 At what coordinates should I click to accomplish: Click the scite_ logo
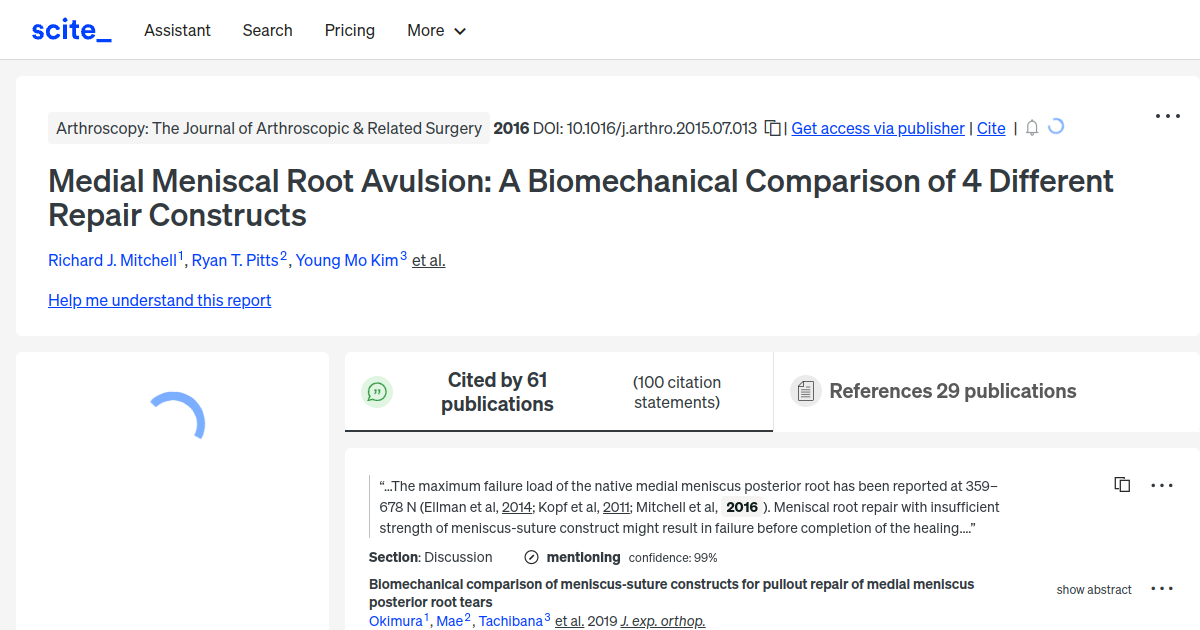pos(70,29)
